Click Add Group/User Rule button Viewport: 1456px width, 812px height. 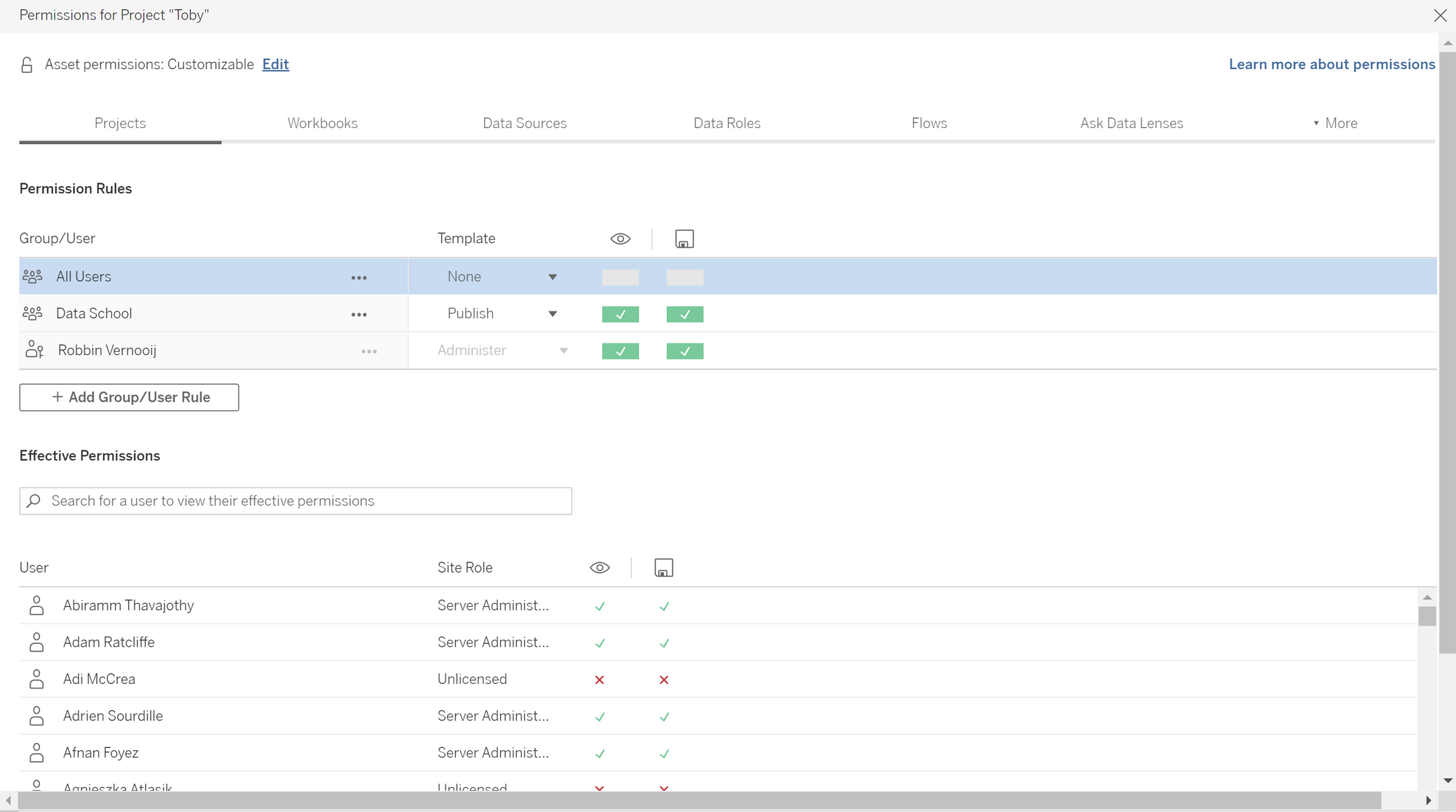129,397
